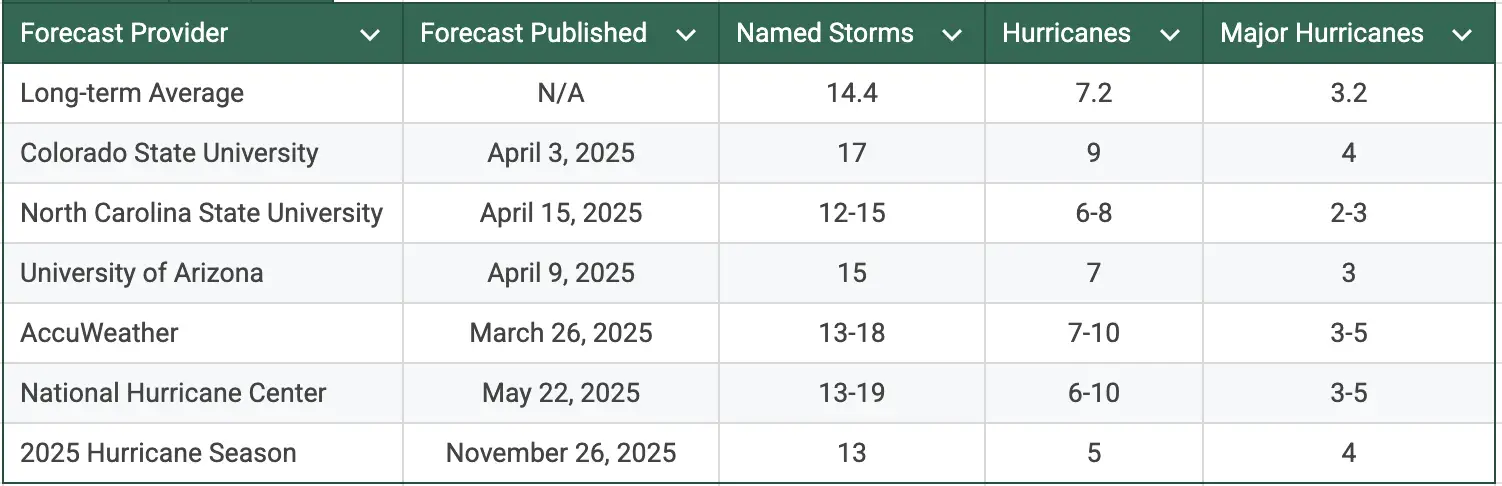Open the Named Storms column dropdown chevron
The width and height of the screenshot is (1502, 486).
coord(952,35)
